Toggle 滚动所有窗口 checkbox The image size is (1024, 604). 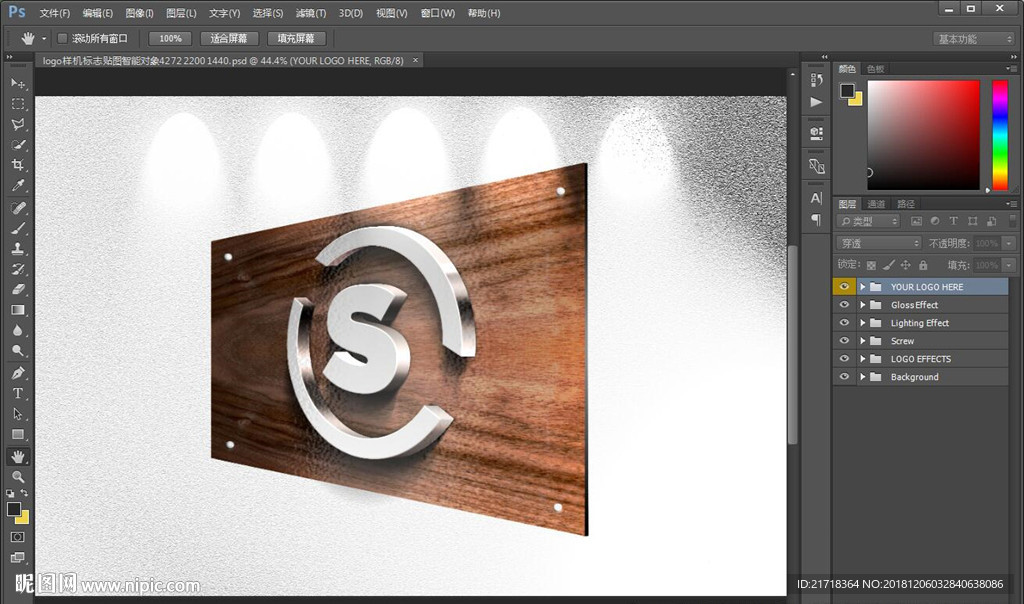pyautogui.click(x=63, y=39)
